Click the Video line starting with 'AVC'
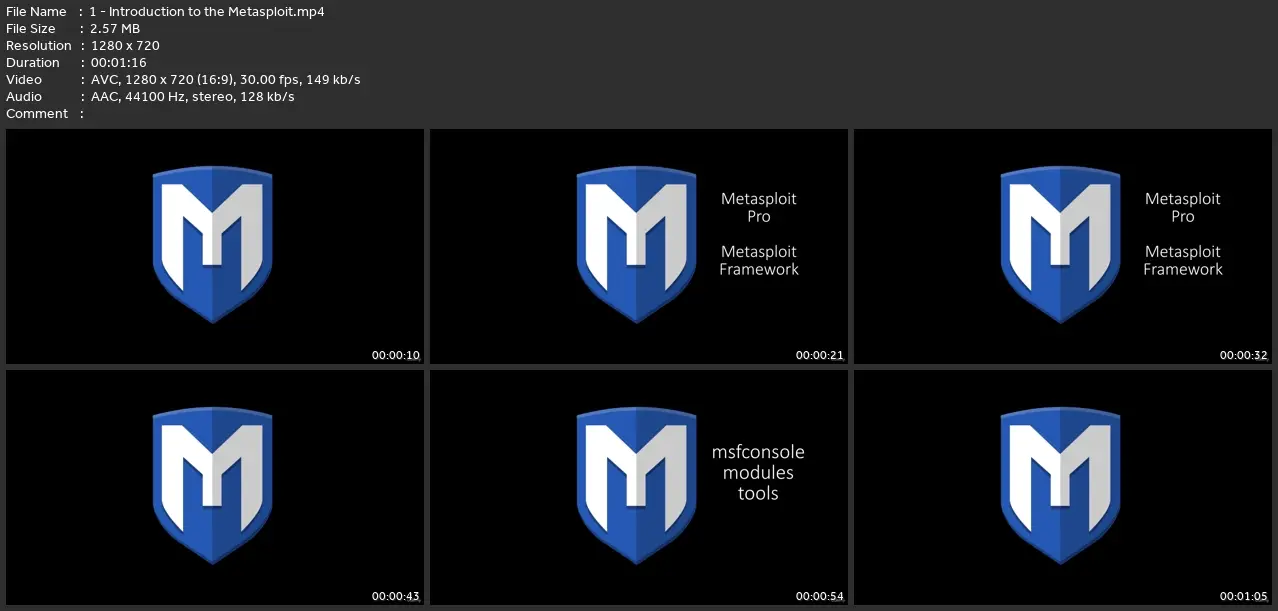 226,80
